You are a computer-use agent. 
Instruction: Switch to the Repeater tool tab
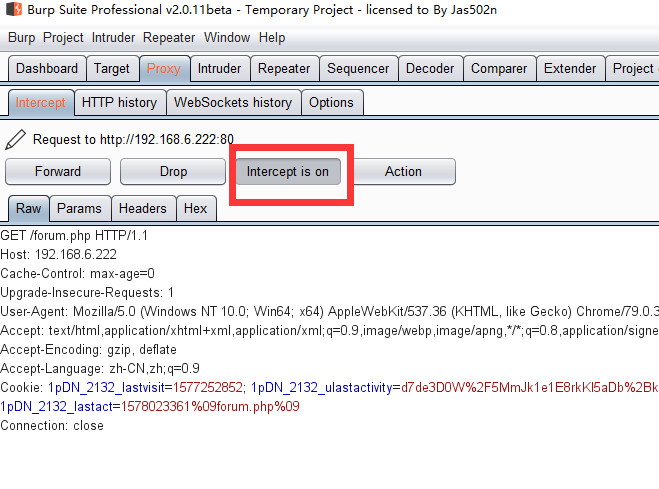(284, 68)
